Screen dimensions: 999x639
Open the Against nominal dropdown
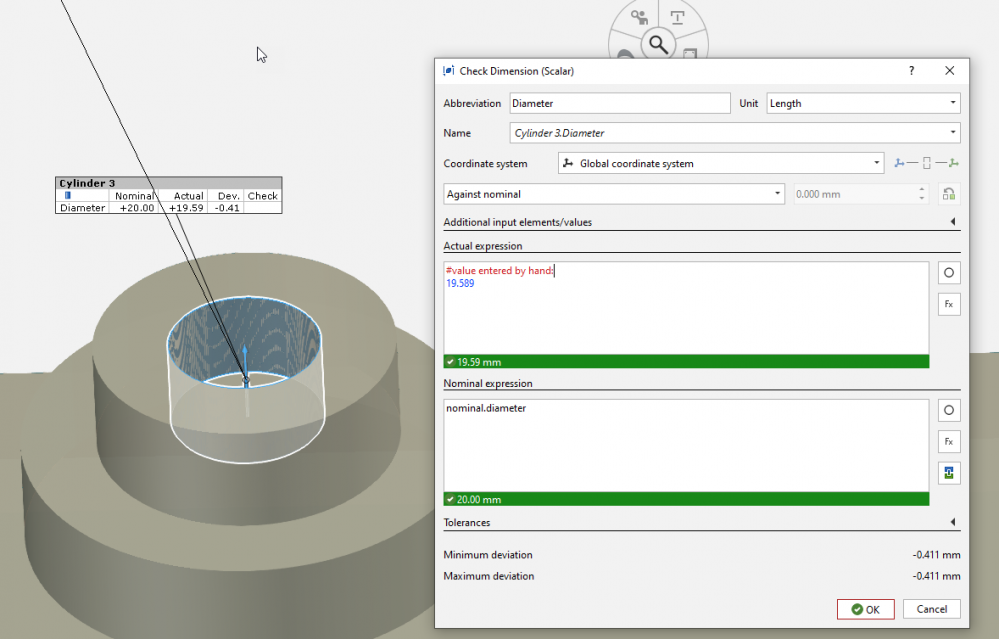pos(614,194)
